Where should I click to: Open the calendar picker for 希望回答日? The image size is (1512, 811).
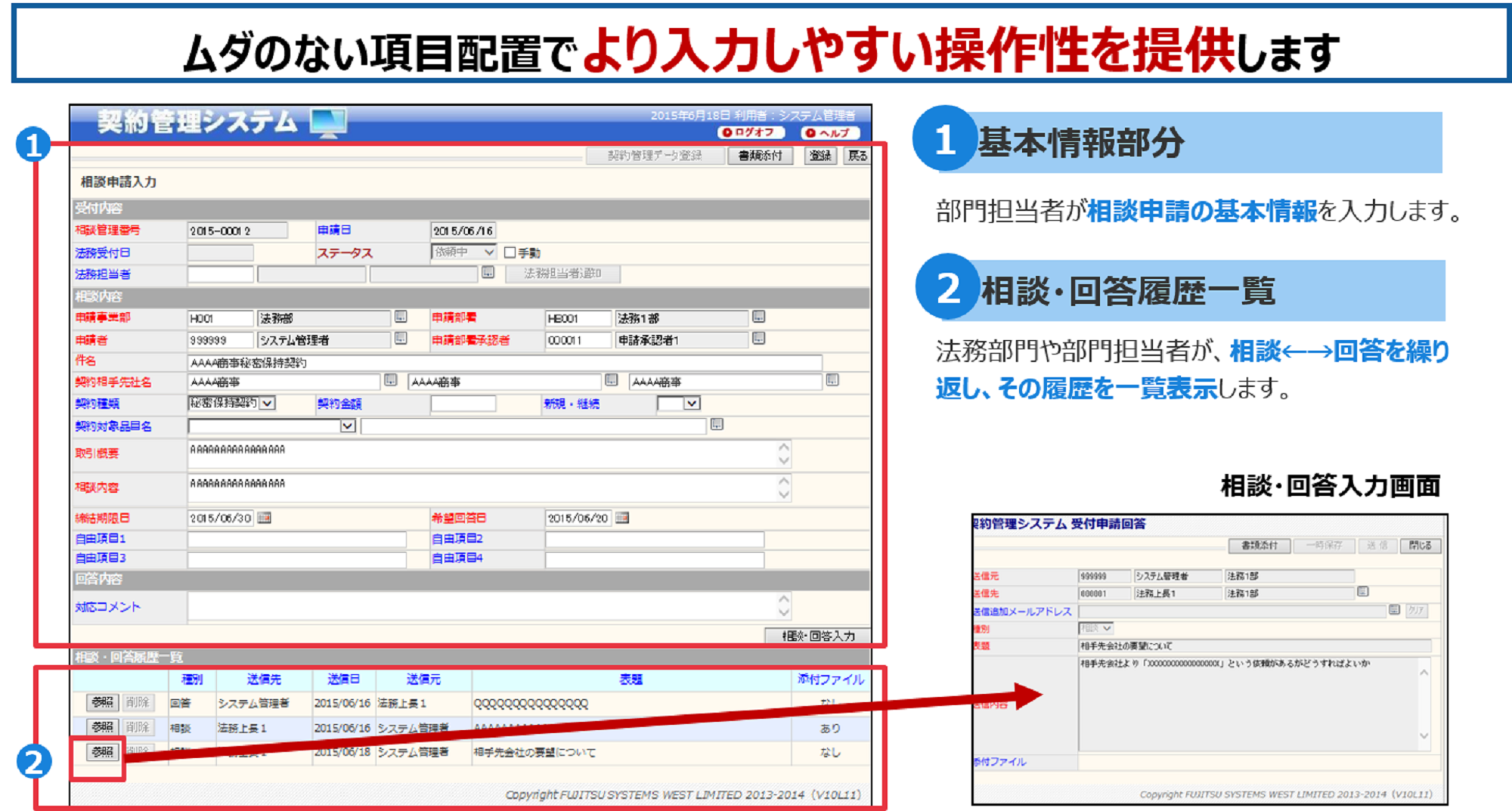622,518
